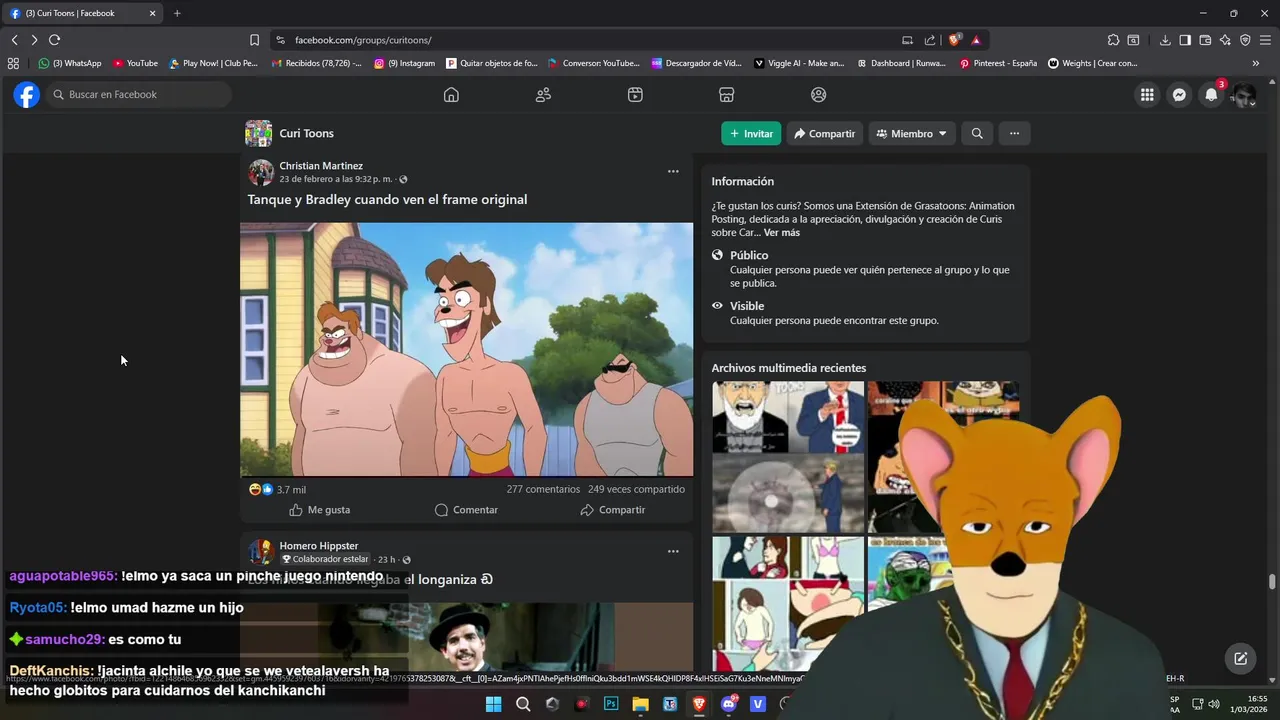1280x720 pixels.
Task: Open the Friends icon in Facebook's top bar
Action: pyautogui.click(x=543, y=94)
